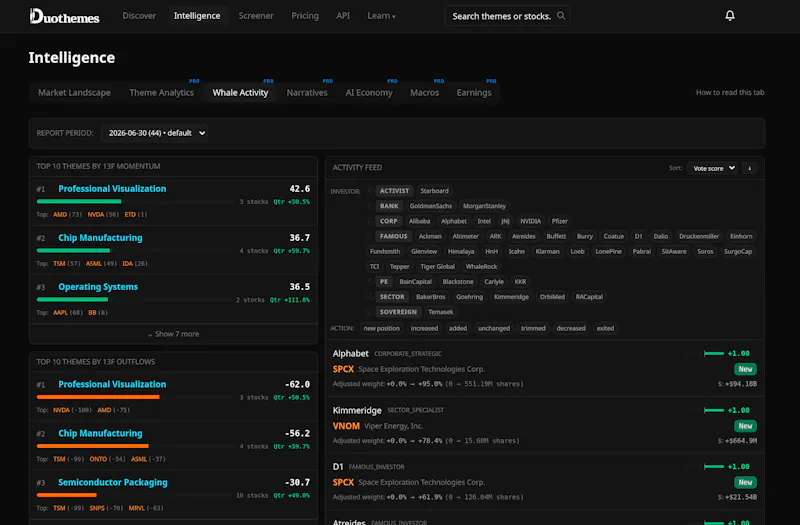Open VNOM ticker in Kimmeridge entry

pyautogui.click(x=346, y=426)
